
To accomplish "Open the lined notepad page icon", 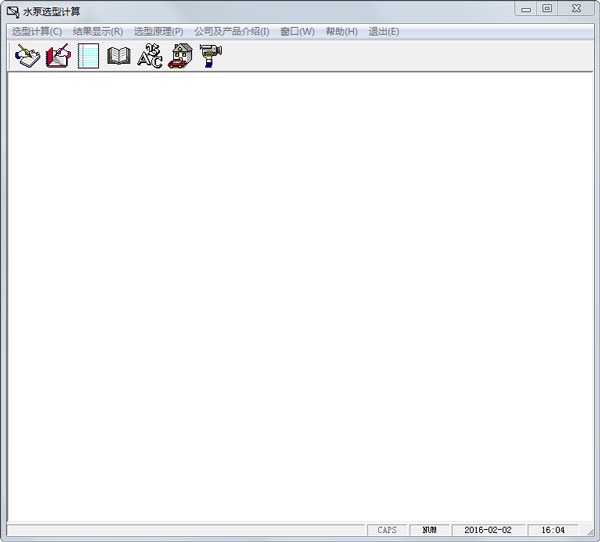I will tap(88, 56).
